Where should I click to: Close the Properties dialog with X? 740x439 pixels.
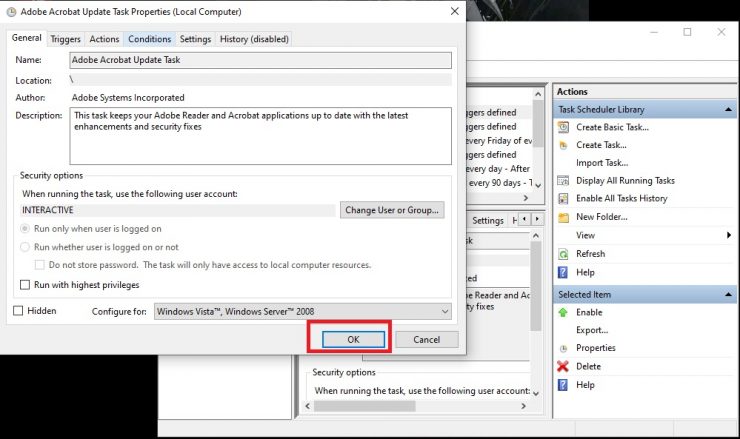point(454,11)
